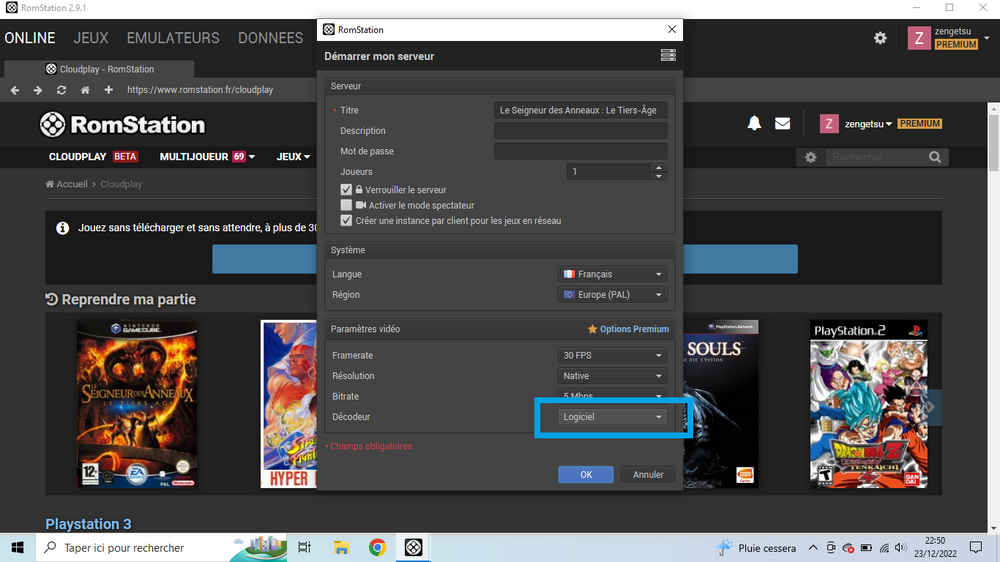Image resolution: width=1000 pixels, height=562 pixels.
Task: Confirm server with OK button
Action: 585,474
